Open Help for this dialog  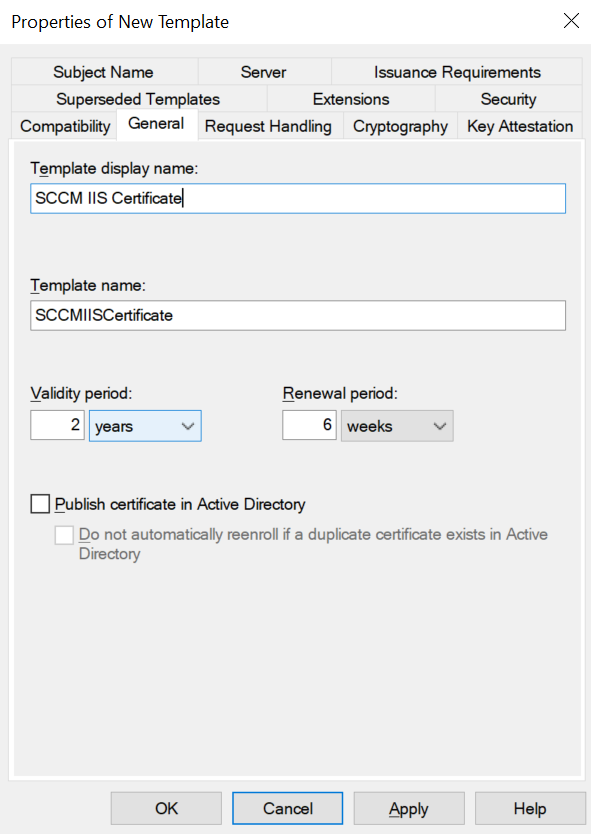pyautogui.click(x=530, y=808)
